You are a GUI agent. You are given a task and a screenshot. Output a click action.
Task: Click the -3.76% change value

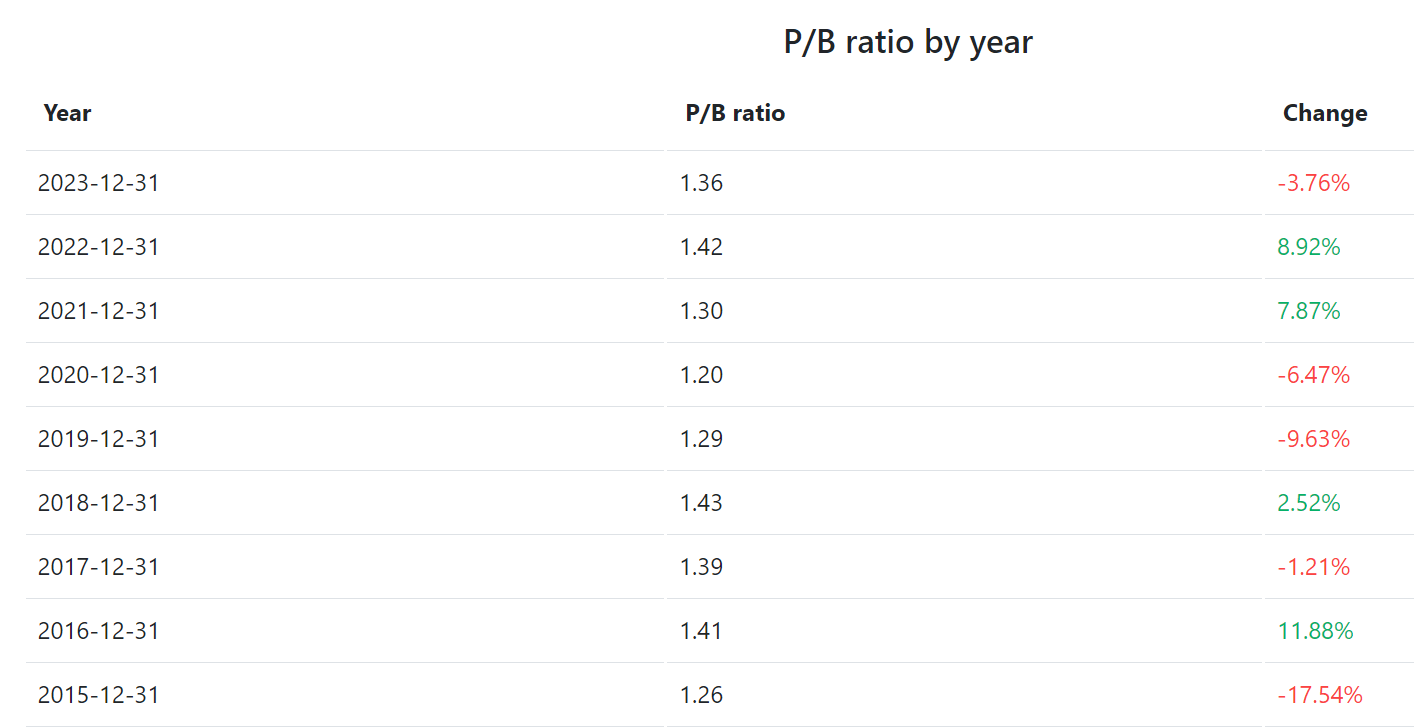(1313, 183)
